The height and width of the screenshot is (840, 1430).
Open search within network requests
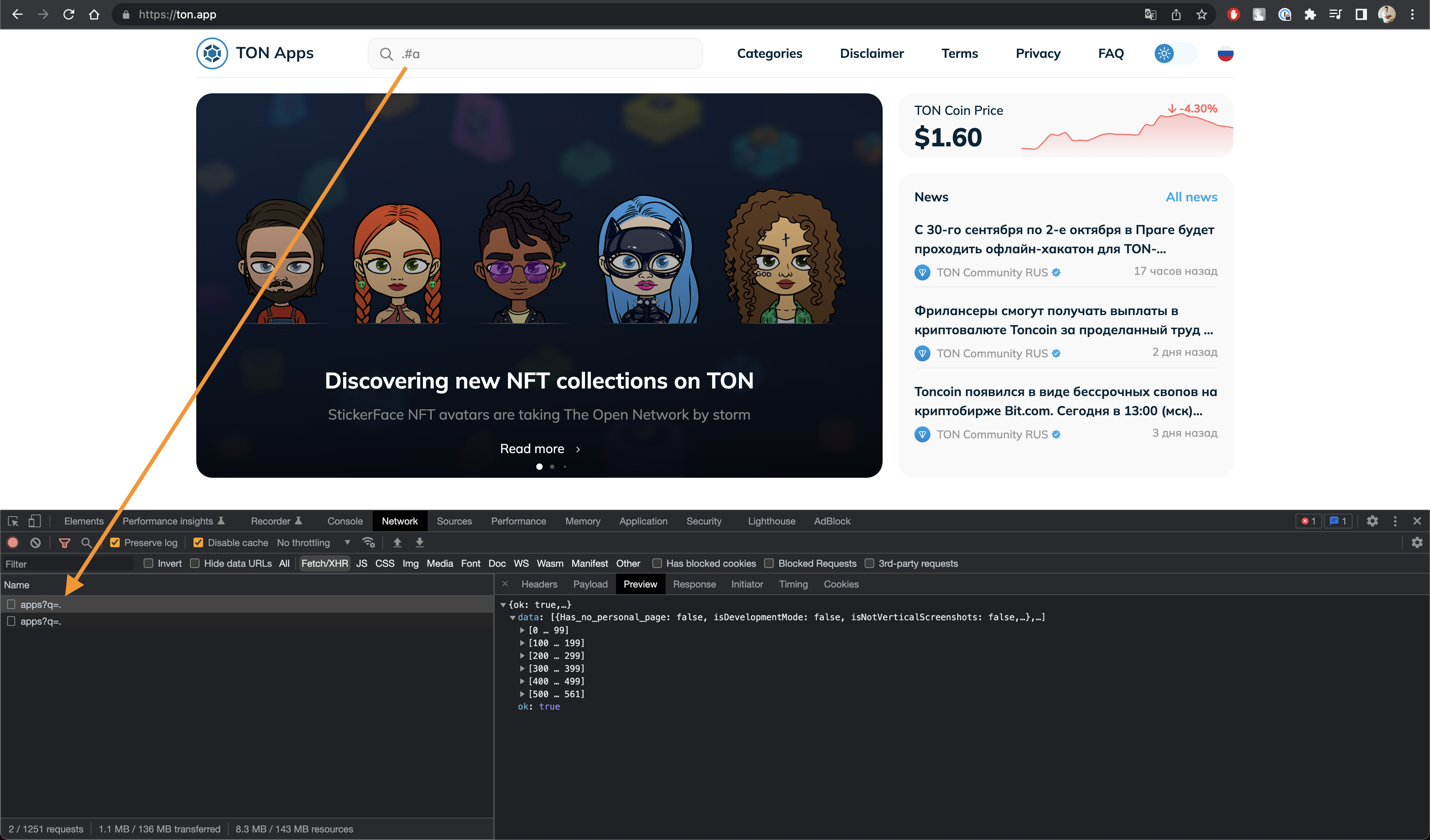[86, 542]
